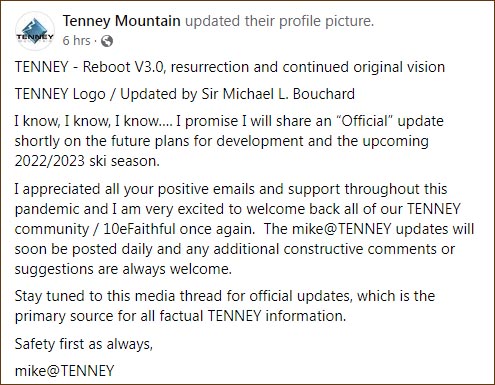This screenshot has height=385, width=495.
Task: Click the closing 'mike@TENNEY' signature
Action: click(64, 371)
